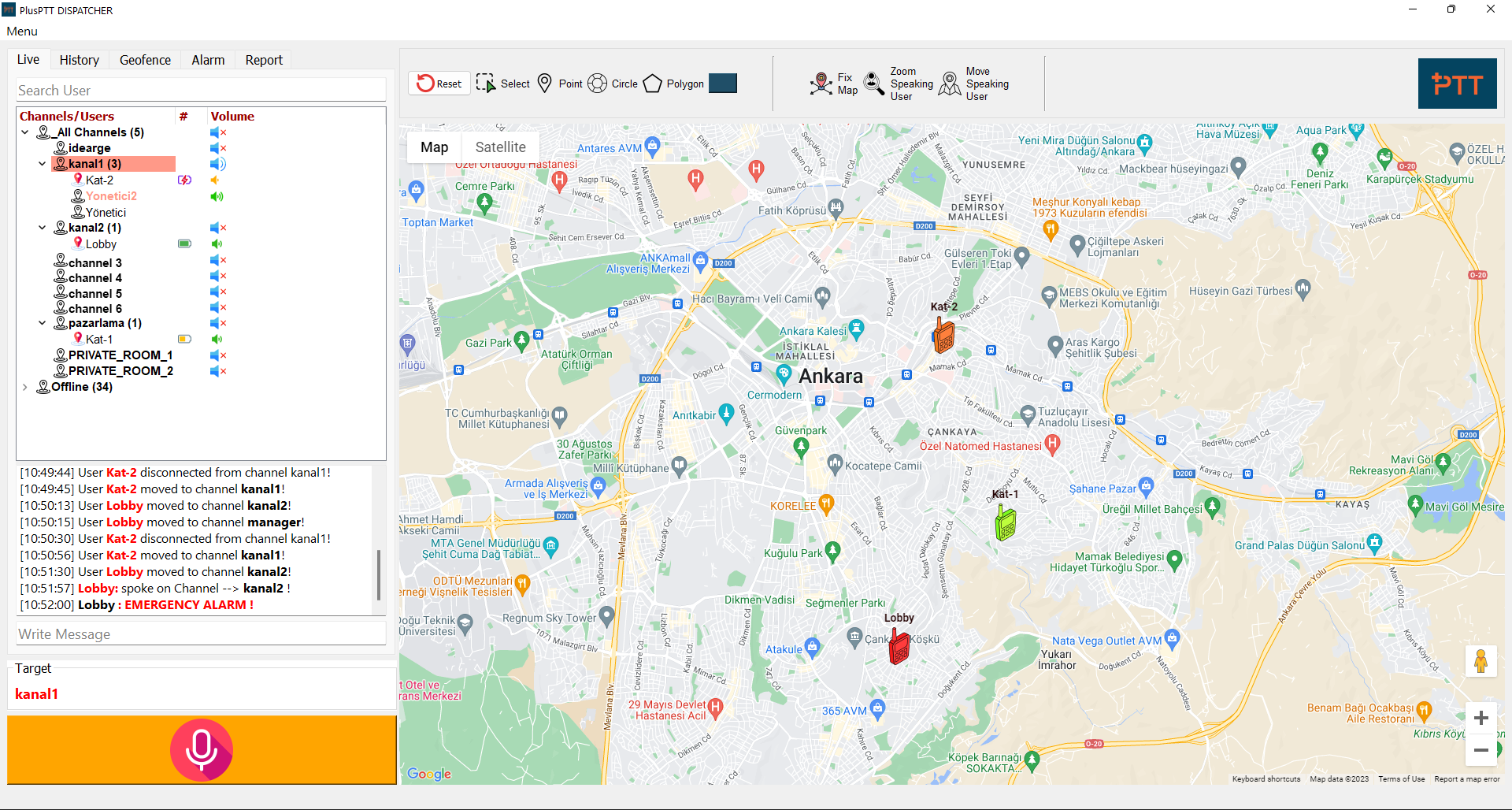Open the Report tab
The height and width of the screenshot is (810, 1512).
pyautogui.click(x=264, y=60)
